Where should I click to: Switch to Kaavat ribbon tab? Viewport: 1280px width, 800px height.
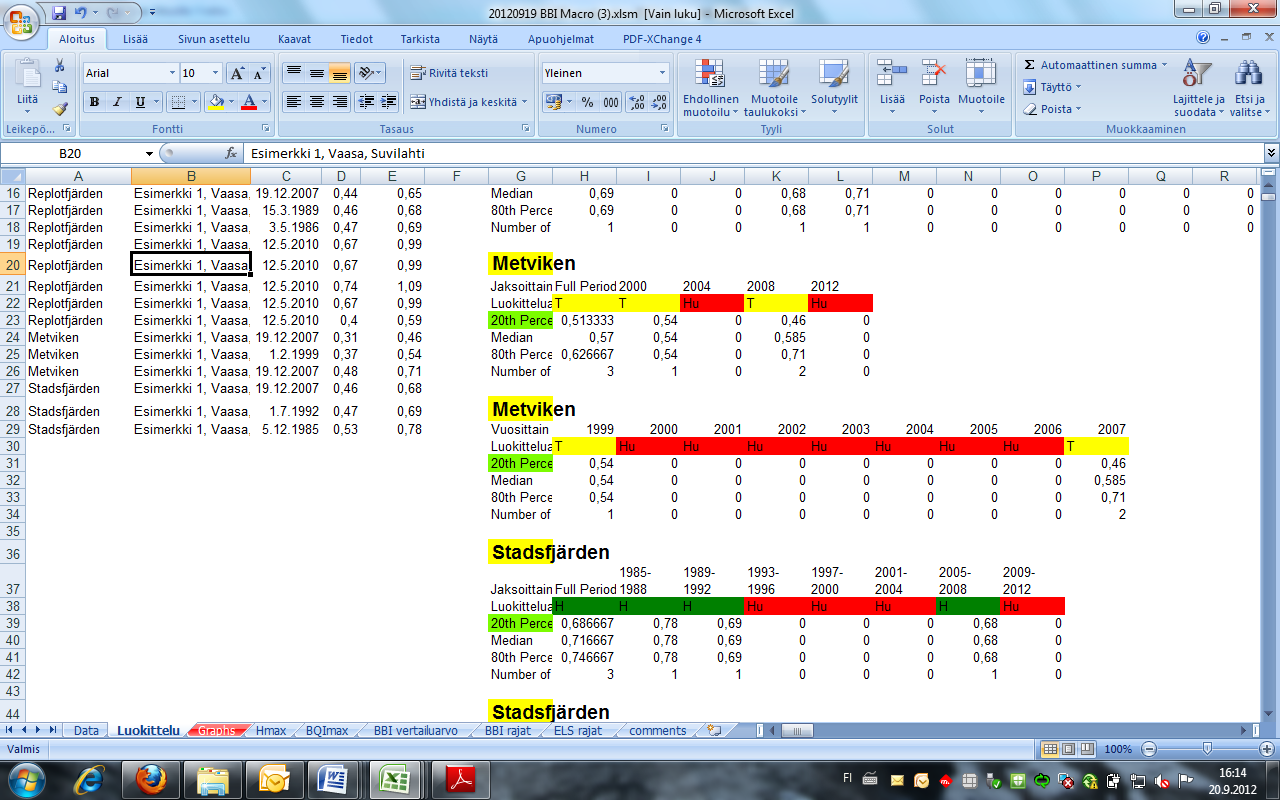click(295, 39)
